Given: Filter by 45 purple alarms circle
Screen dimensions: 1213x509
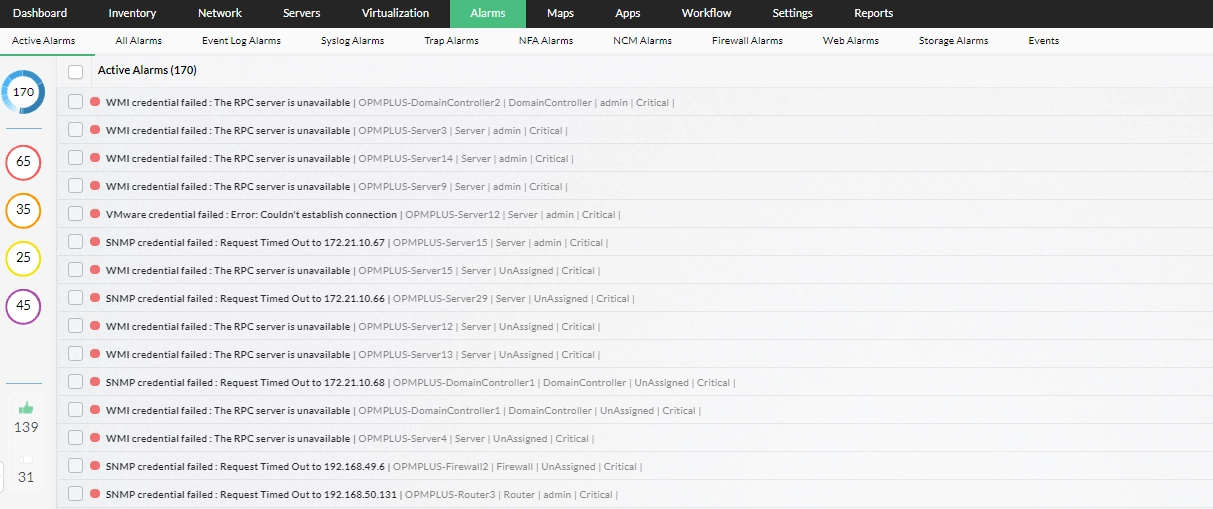Looking at the screenshot, I should point(23,306).
